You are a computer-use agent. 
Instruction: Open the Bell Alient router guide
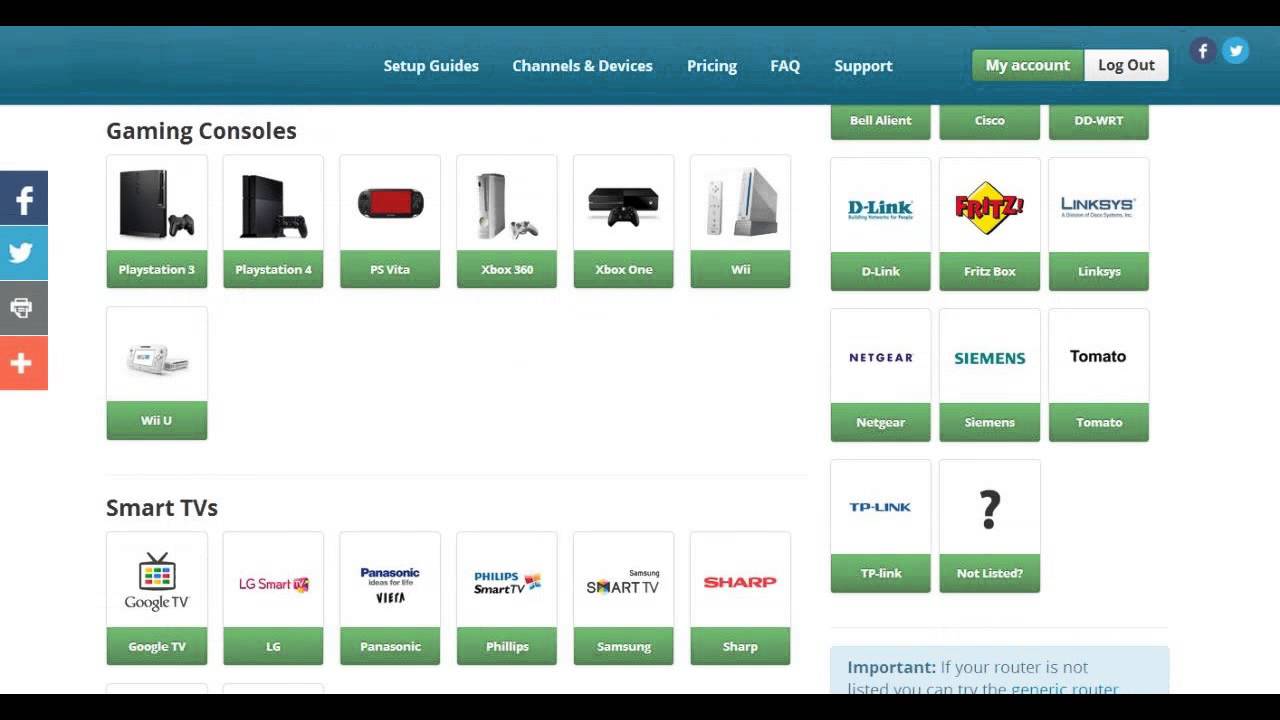(880, 121)
